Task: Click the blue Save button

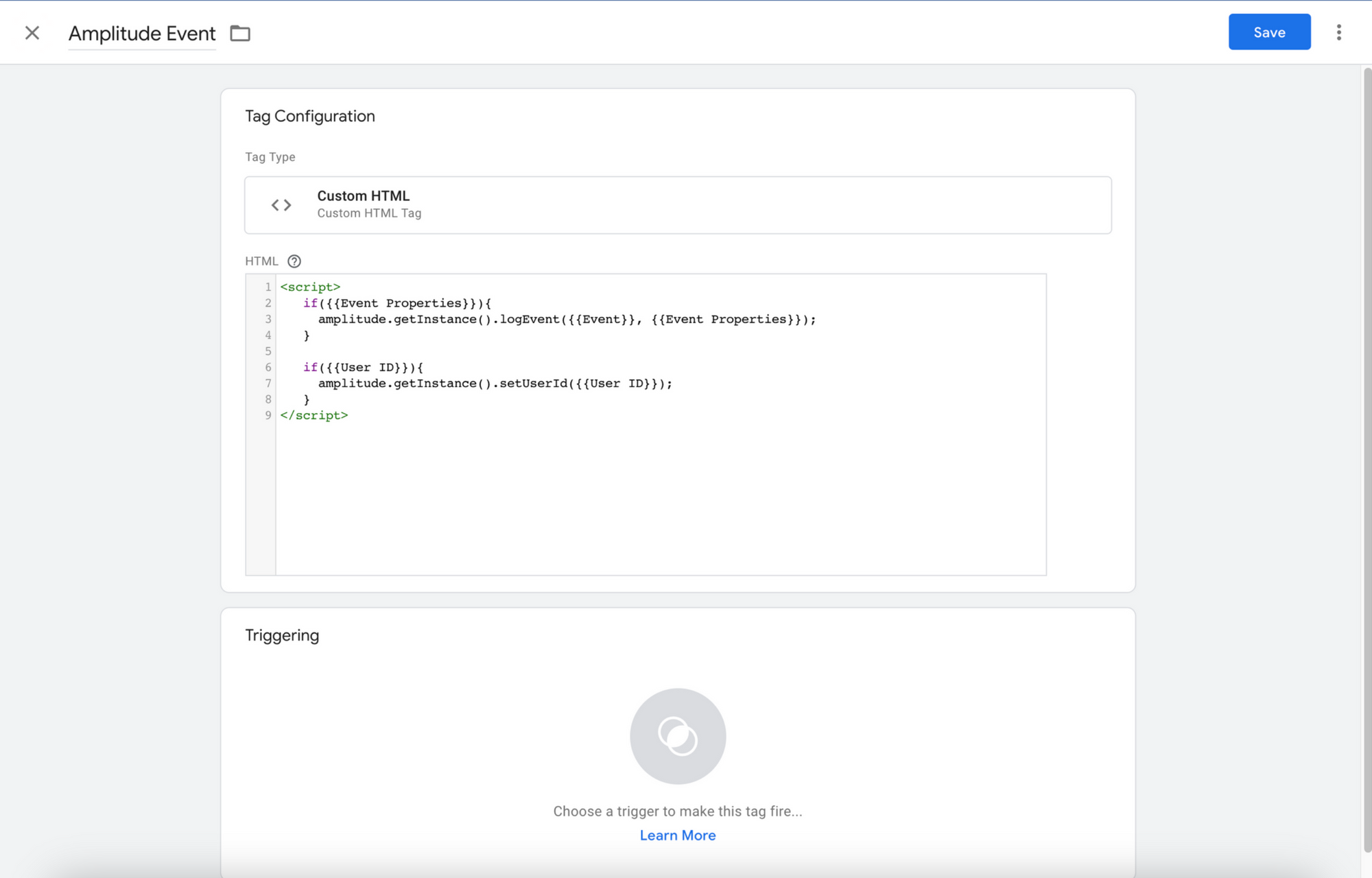Action: pos(1269,32)
